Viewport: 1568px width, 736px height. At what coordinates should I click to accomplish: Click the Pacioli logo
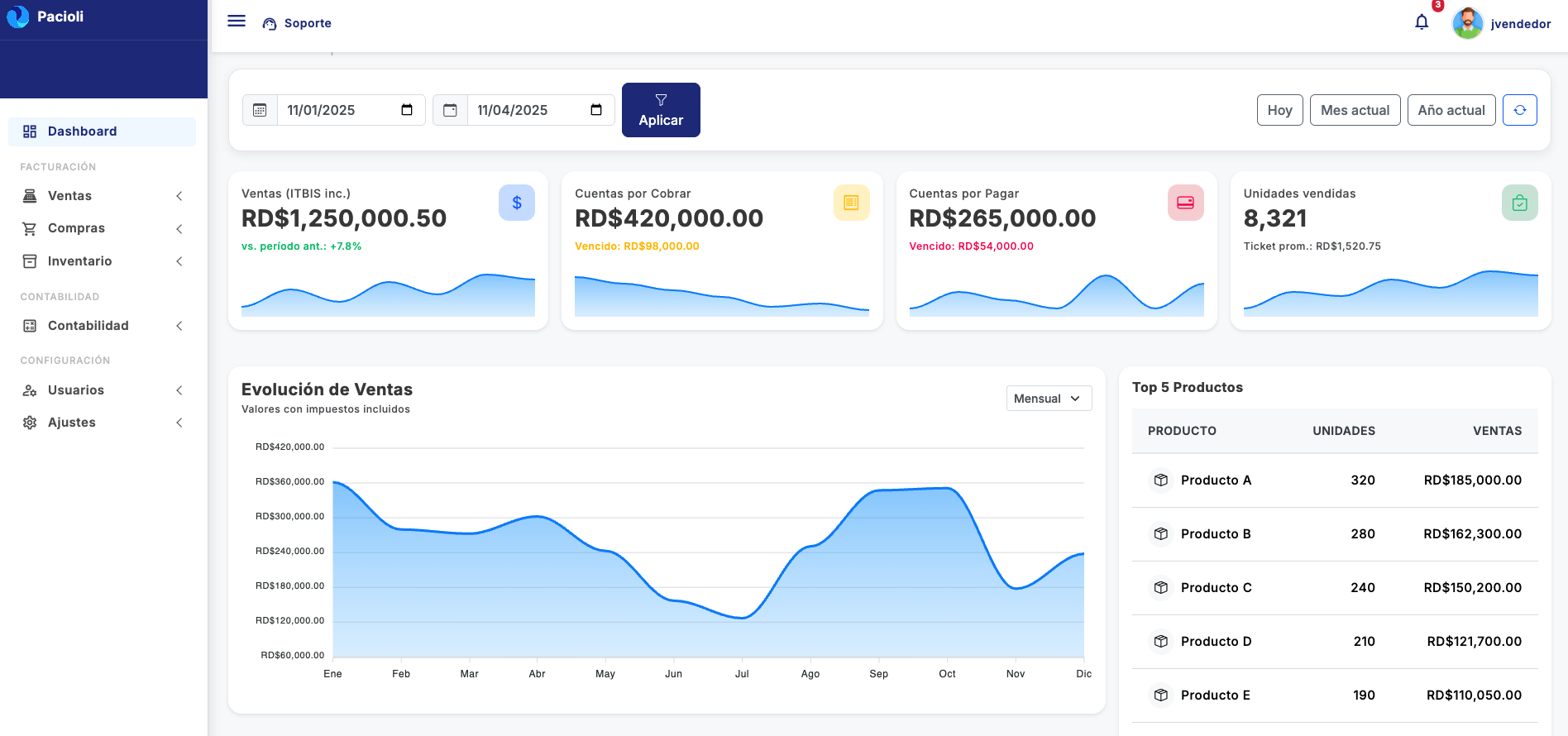(18, 17)
